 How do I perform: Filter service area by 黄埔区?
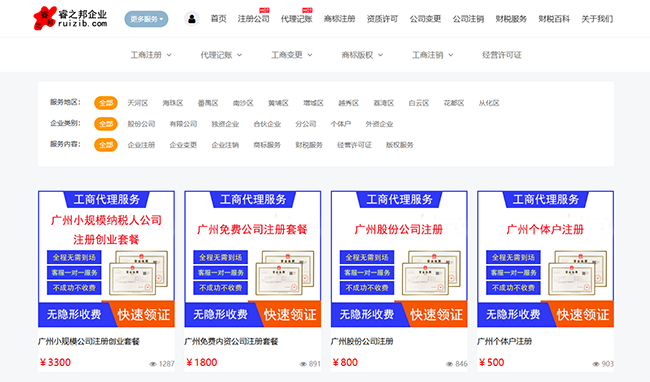(278, 103)
